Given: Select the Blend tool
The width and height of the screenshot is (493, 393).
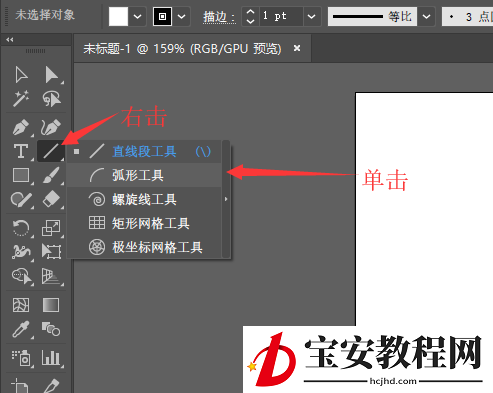Looking at the screenshot, I should click(51, 329).
